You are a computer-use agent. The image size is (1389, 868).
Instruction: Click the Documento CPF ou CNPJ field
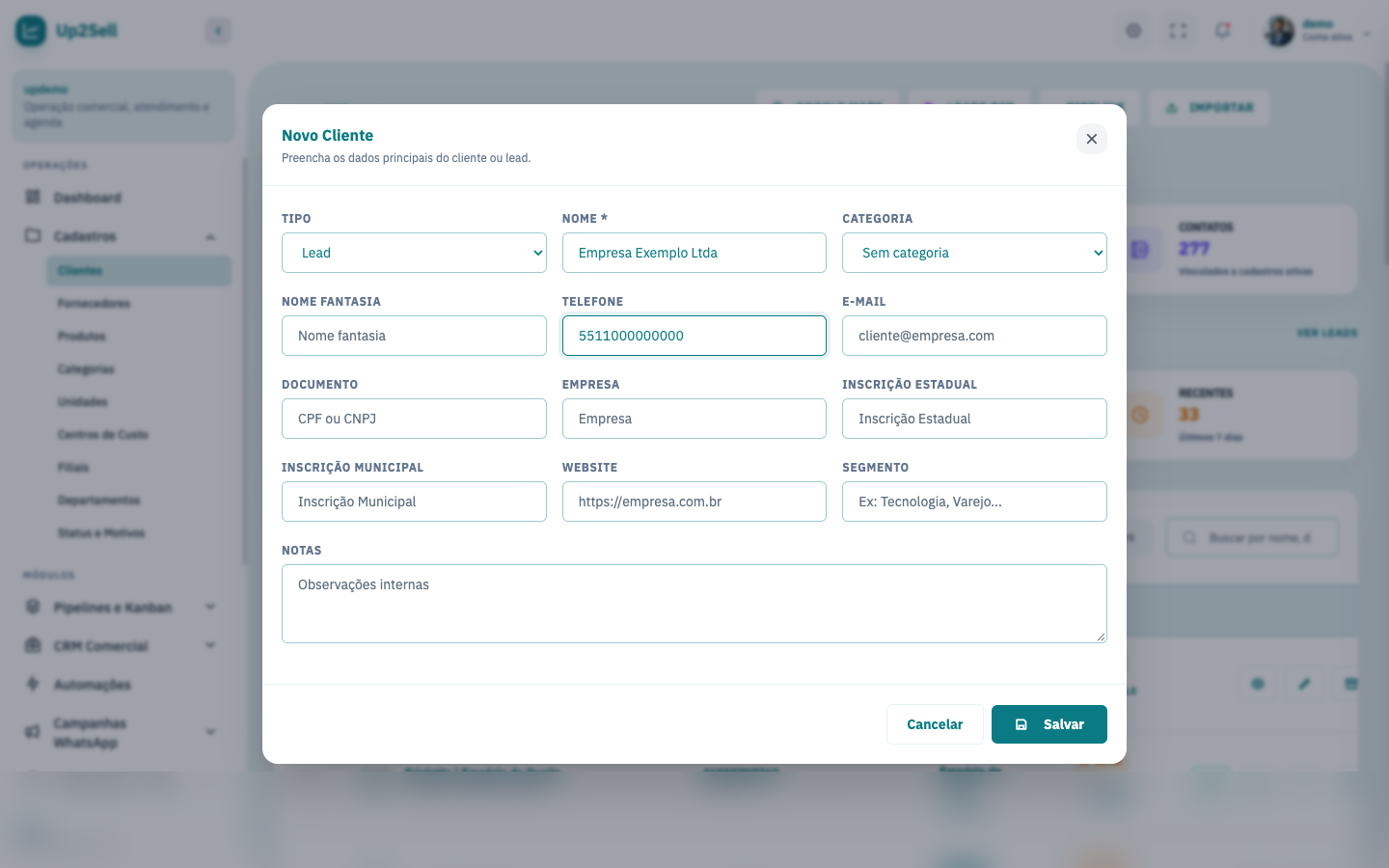point(414,419)
